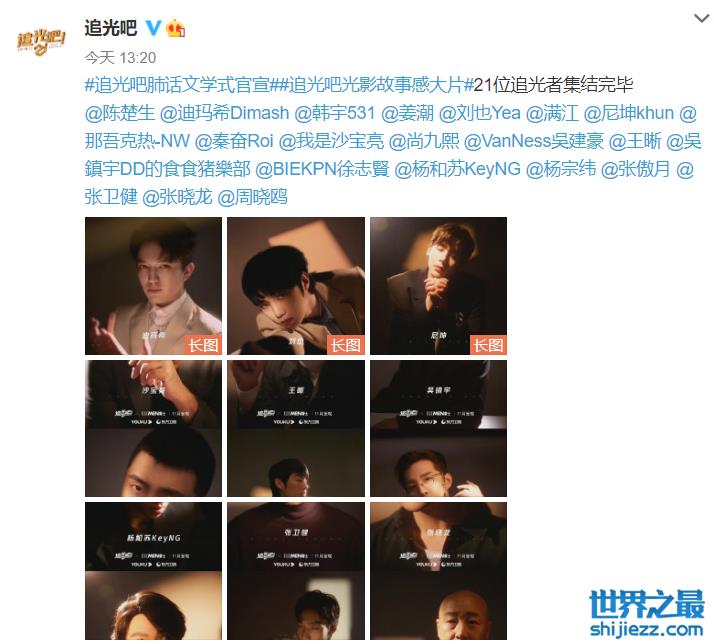Click the 今天 13:20 timestamp
The width and height of the screenshot is (714, 644).
coord(120,58)
